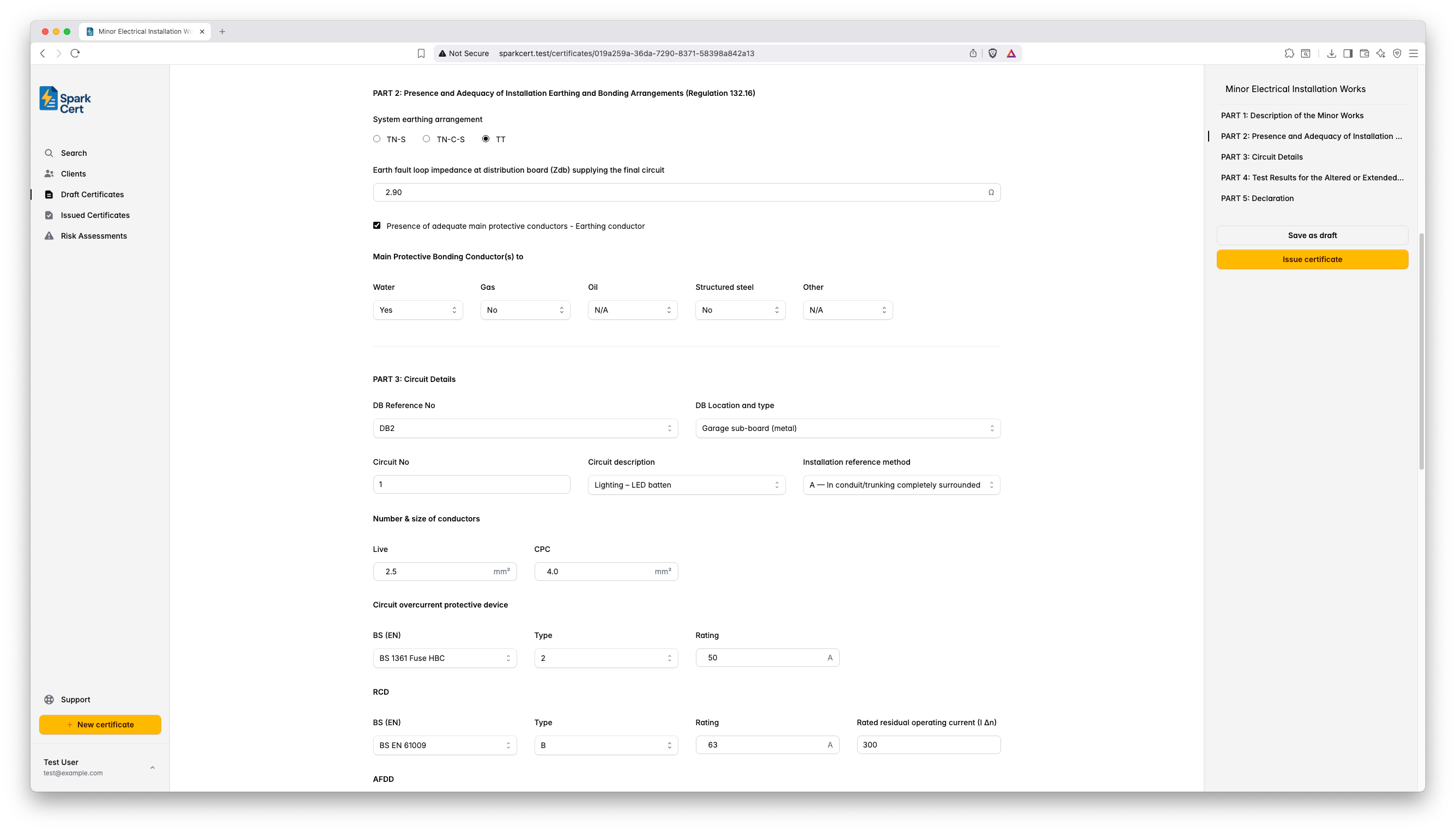Screen dimensions: 1456x832
Task: Open the Clients page
Action: point(73,173)
